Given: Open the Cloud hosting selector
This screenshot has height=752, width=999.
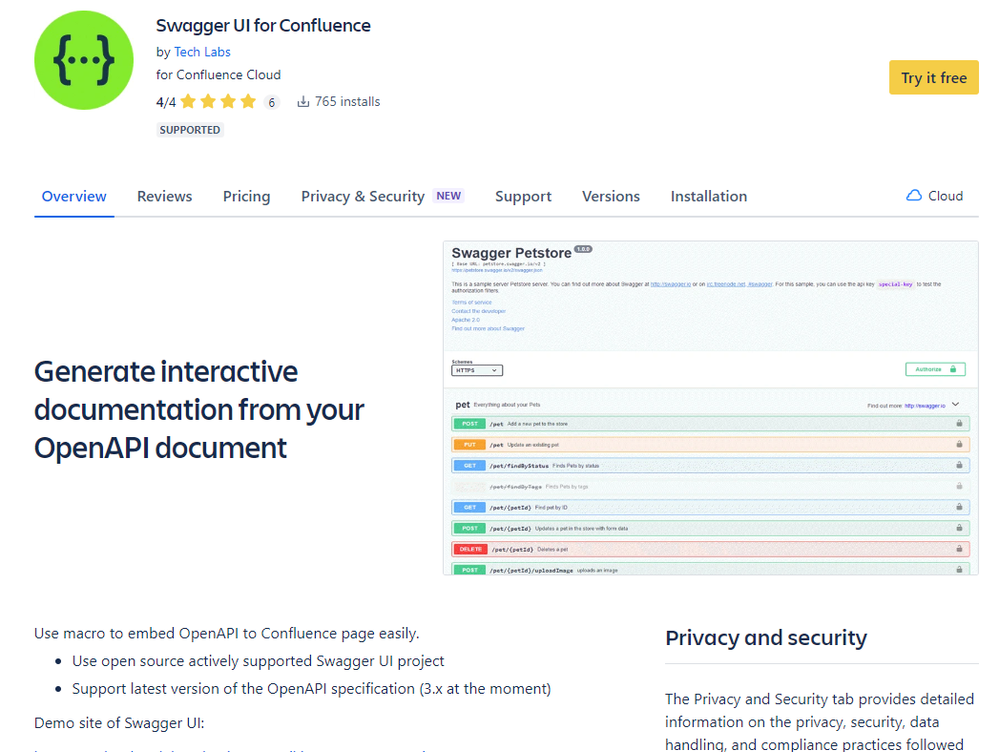Looking at the screenshot, I should pyautogui.click(x=935, y=196).
